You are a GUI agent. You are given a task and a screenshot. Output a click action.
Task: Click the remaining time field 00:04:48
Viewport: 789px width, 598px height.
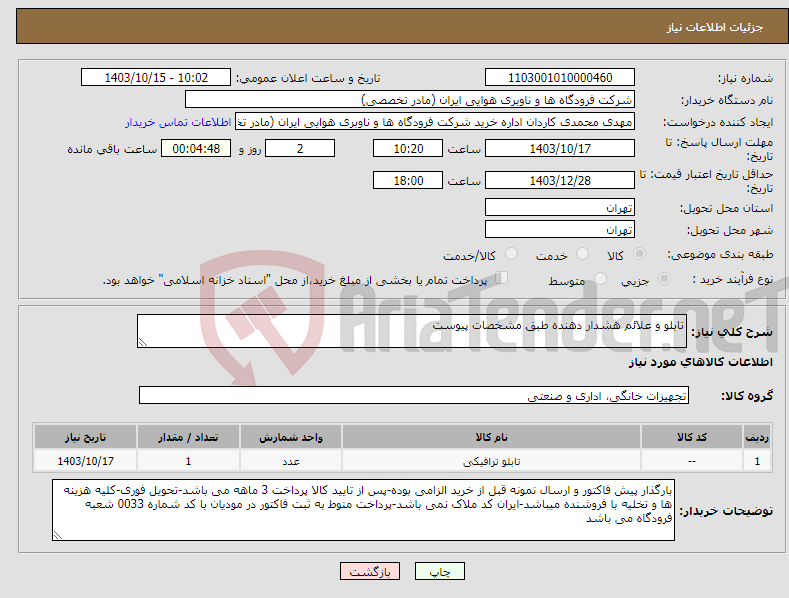[x=196, y=148]
